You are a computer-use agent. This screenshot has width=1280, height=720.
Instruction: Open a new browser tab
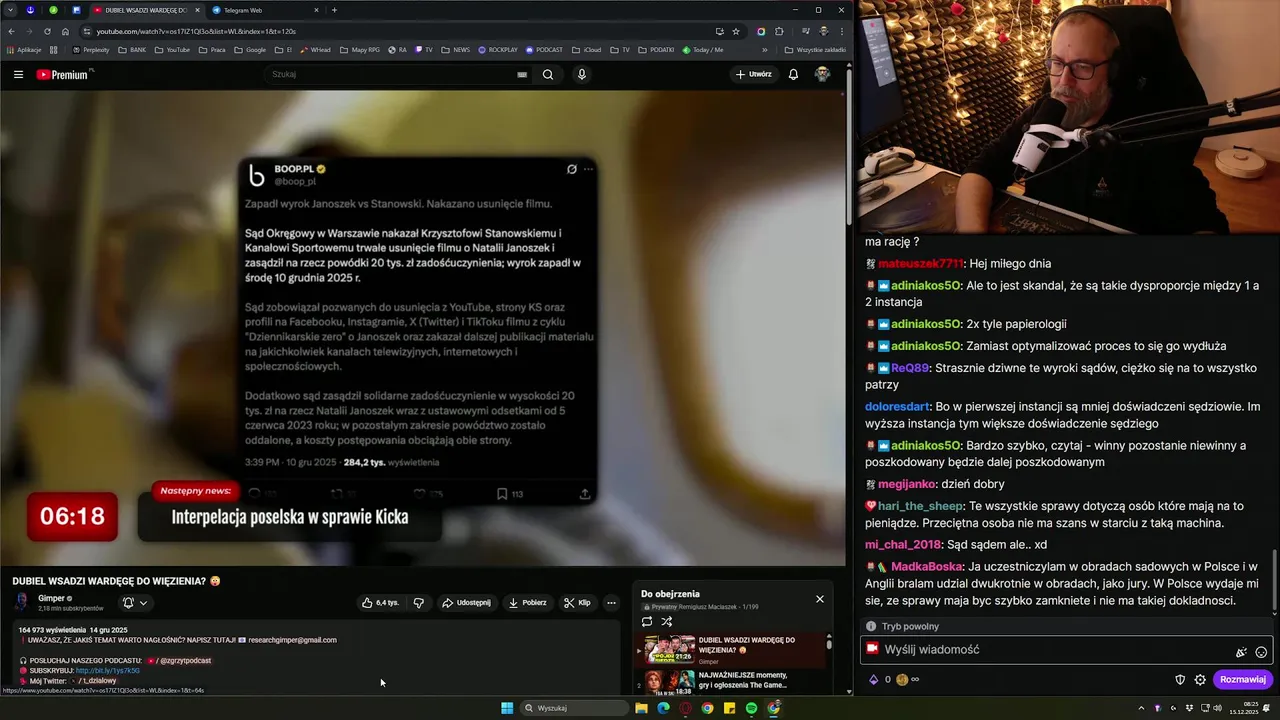(x=334, y=10)
